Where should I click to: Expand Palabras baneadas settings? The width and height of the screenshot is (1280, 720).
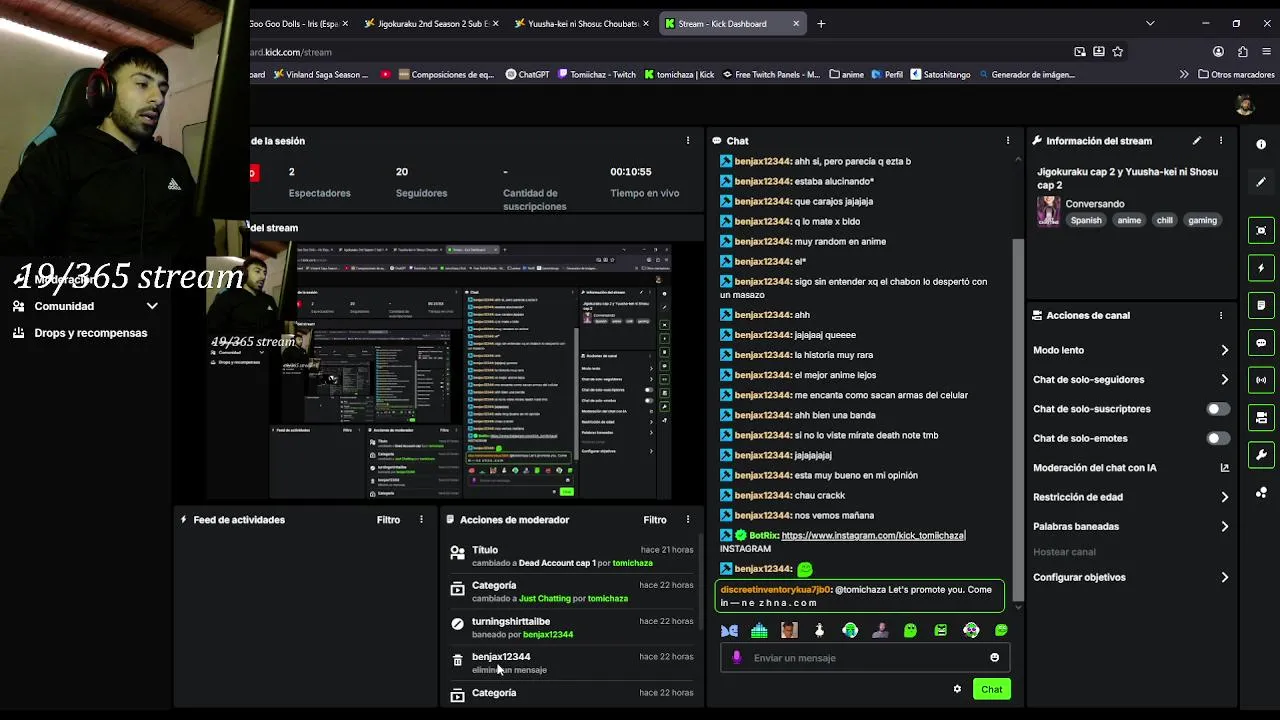1224,526
